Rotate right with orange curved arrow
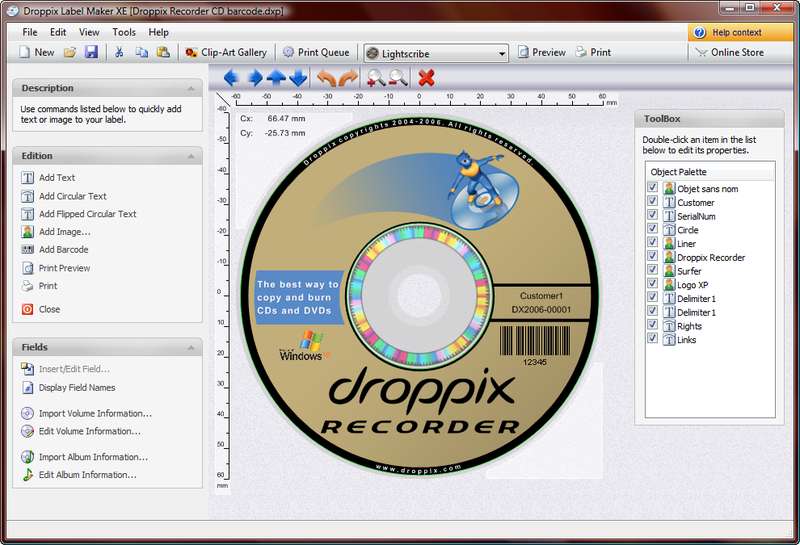 (x=348, y=78)
